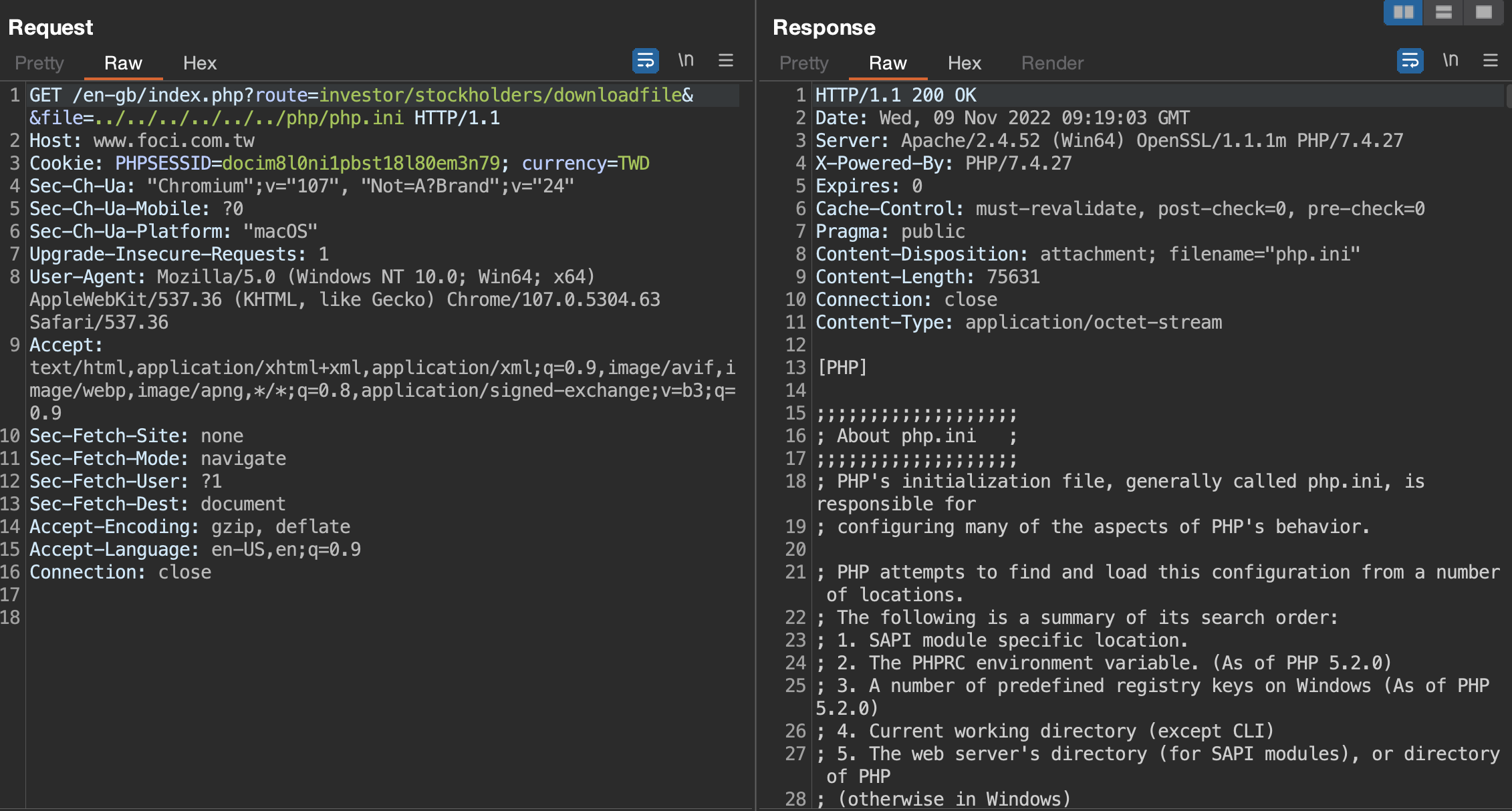Viewport: 1512px width, 811px height.
Task: Click the GET request line path
Action: tap(383, 95)
